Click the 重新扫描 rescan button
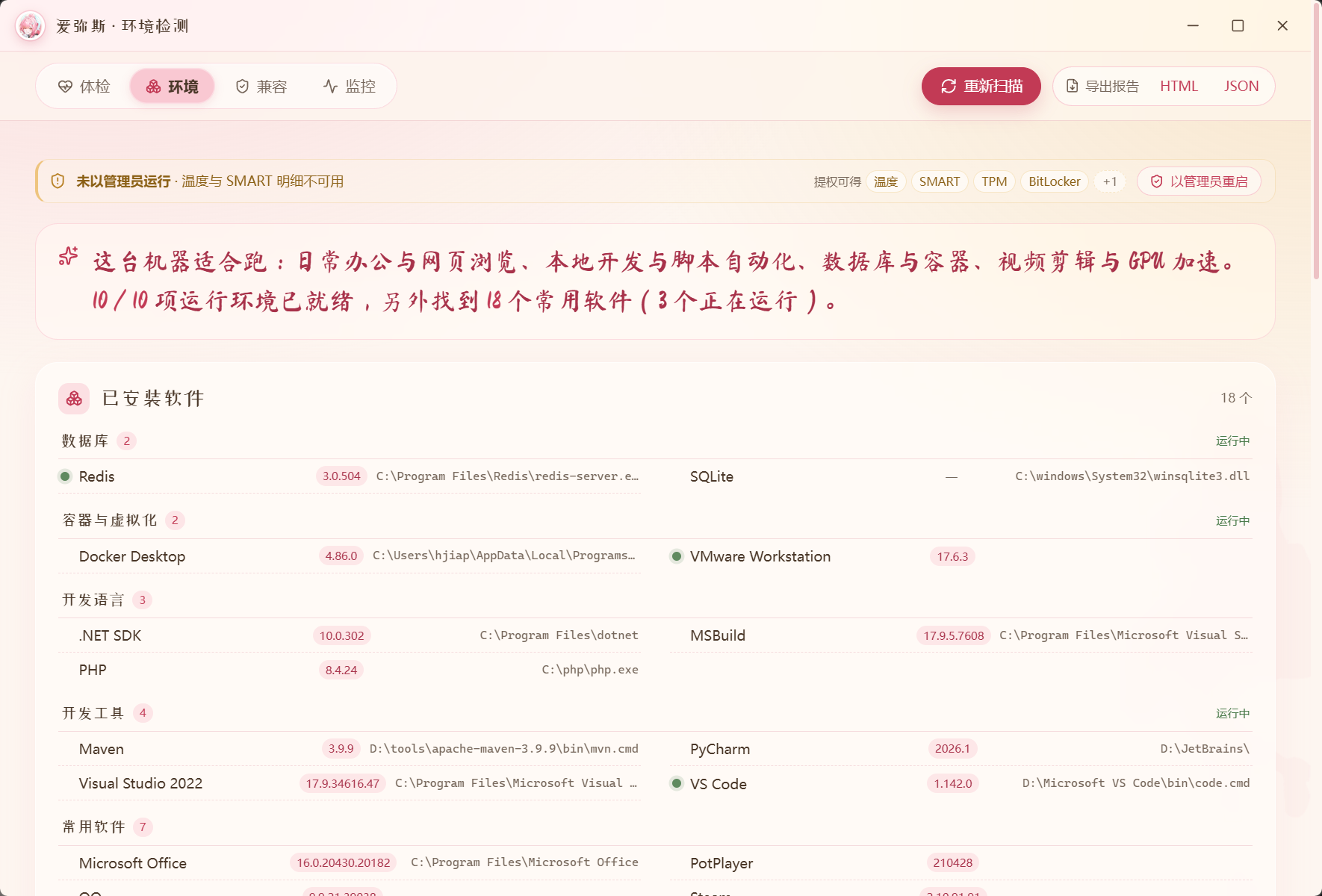This screenshot has height=896, width=1322. (981, 87)
